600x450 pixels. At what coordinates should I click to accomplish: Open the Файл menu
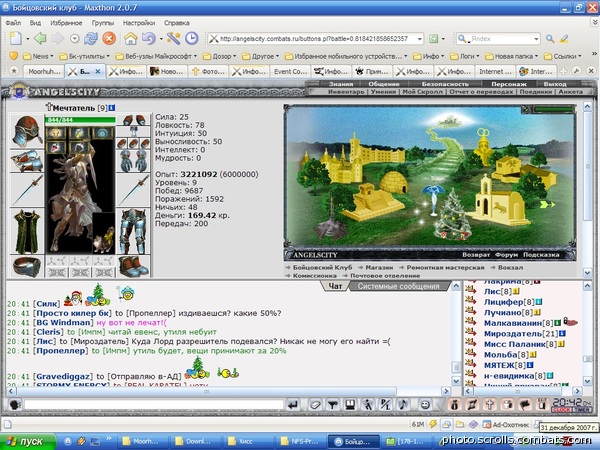13,23
